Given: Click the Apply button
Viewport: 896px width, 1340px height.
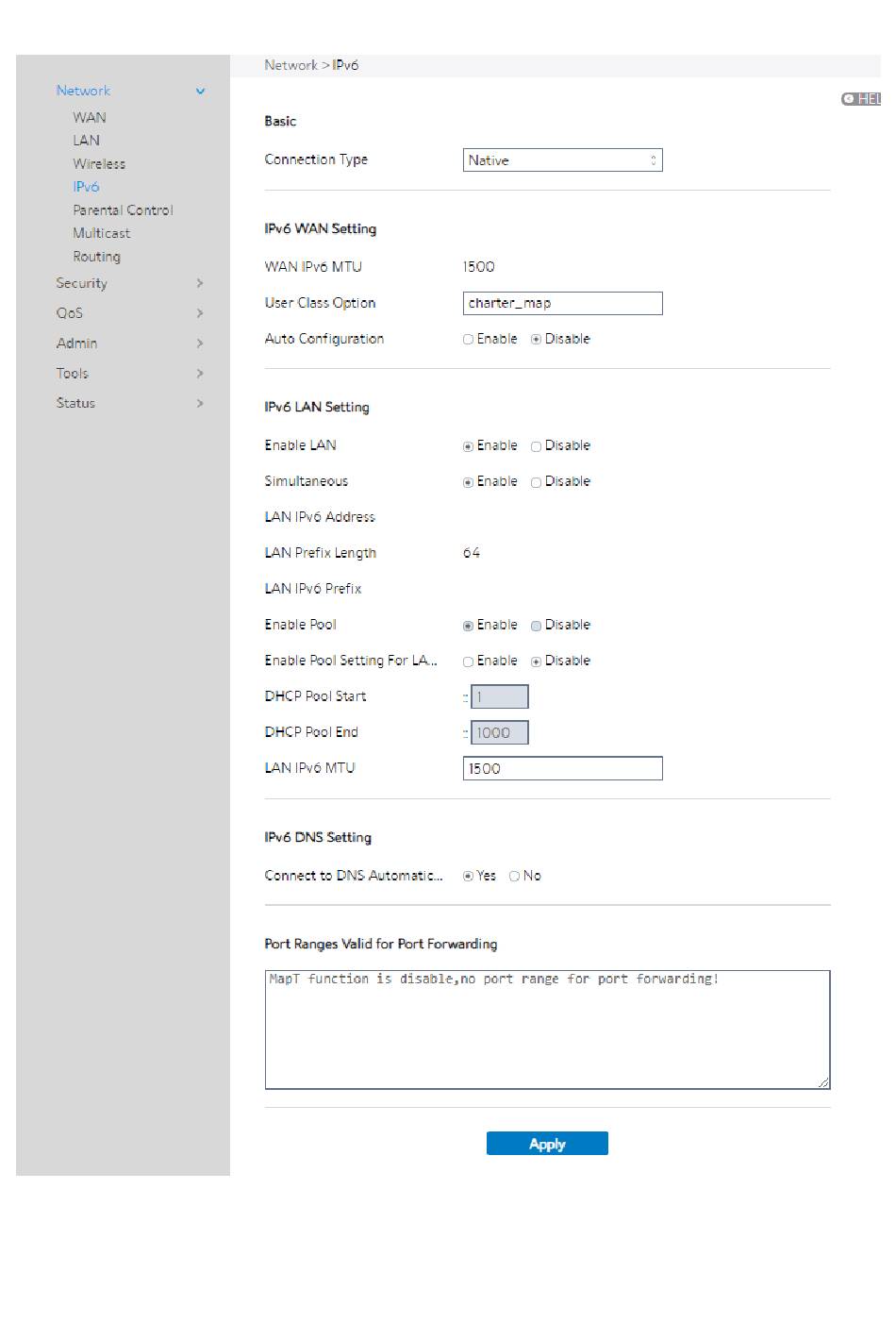Looking at the screenshot, I should tap(547, 1144).
